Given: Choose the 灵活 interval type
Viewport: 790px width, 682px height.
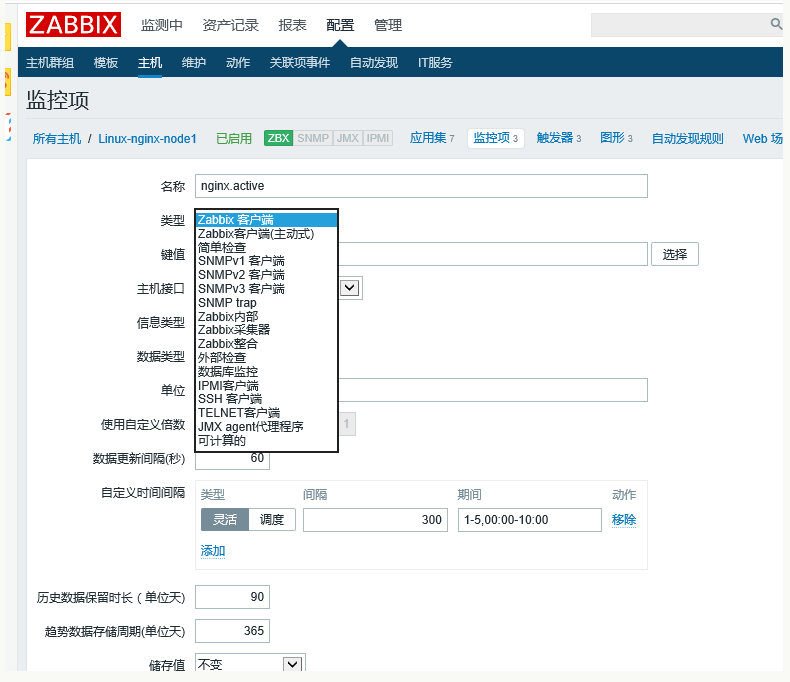Looking at the screenshot, I should tap(225, 519).
